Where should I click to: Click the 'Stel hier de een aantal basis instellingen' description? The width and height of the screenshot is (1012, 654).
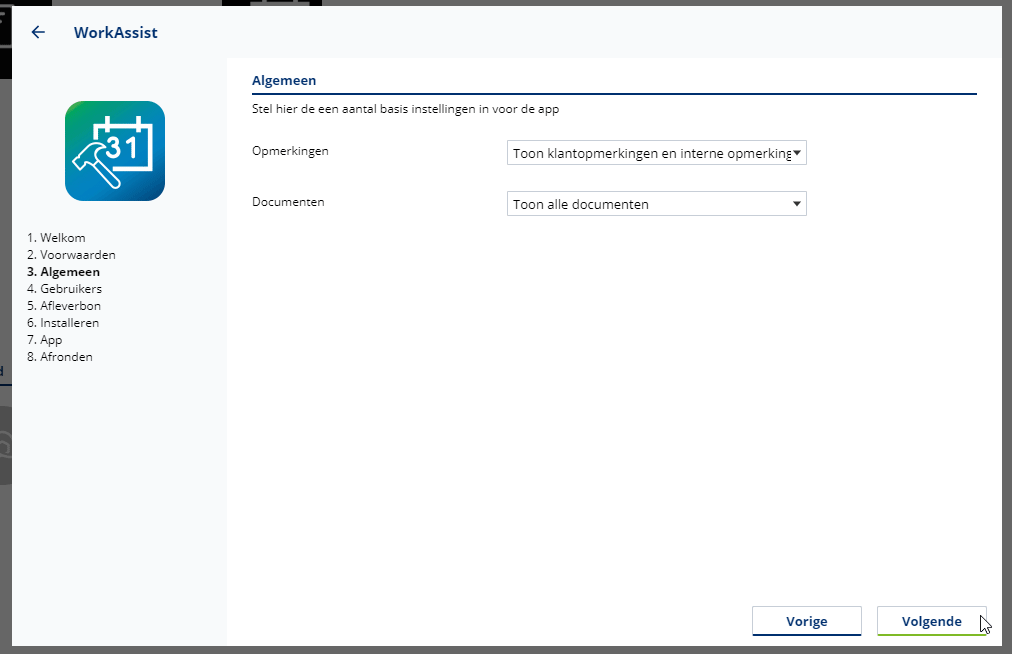tap(405, 109)
